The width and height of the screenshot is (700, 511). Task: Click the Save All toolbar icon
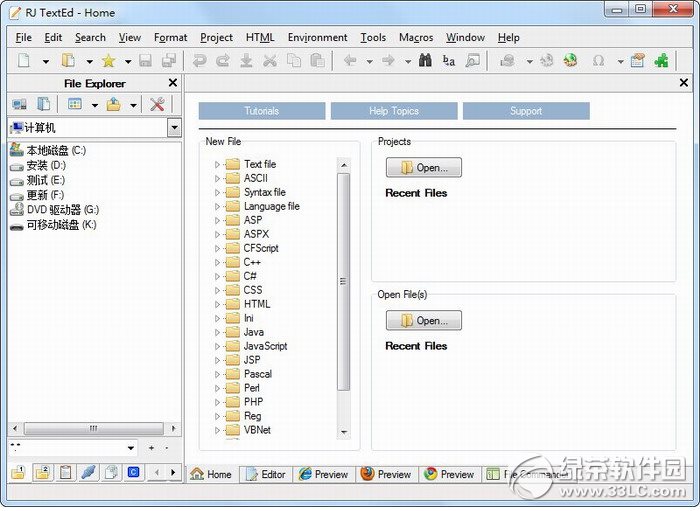pyautogui.click(x=169, y=60)
